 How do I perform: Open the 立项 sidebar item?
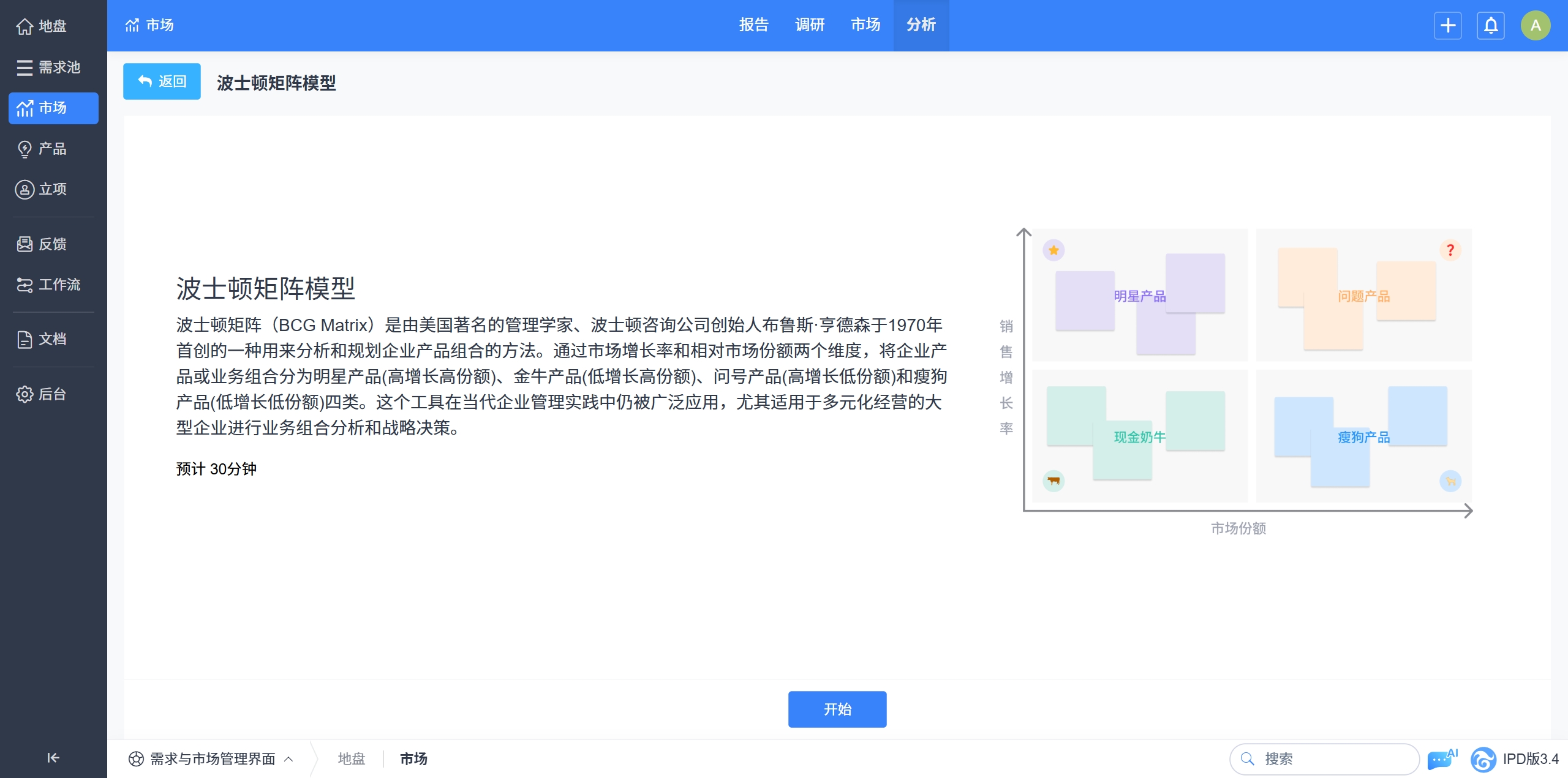53,189
